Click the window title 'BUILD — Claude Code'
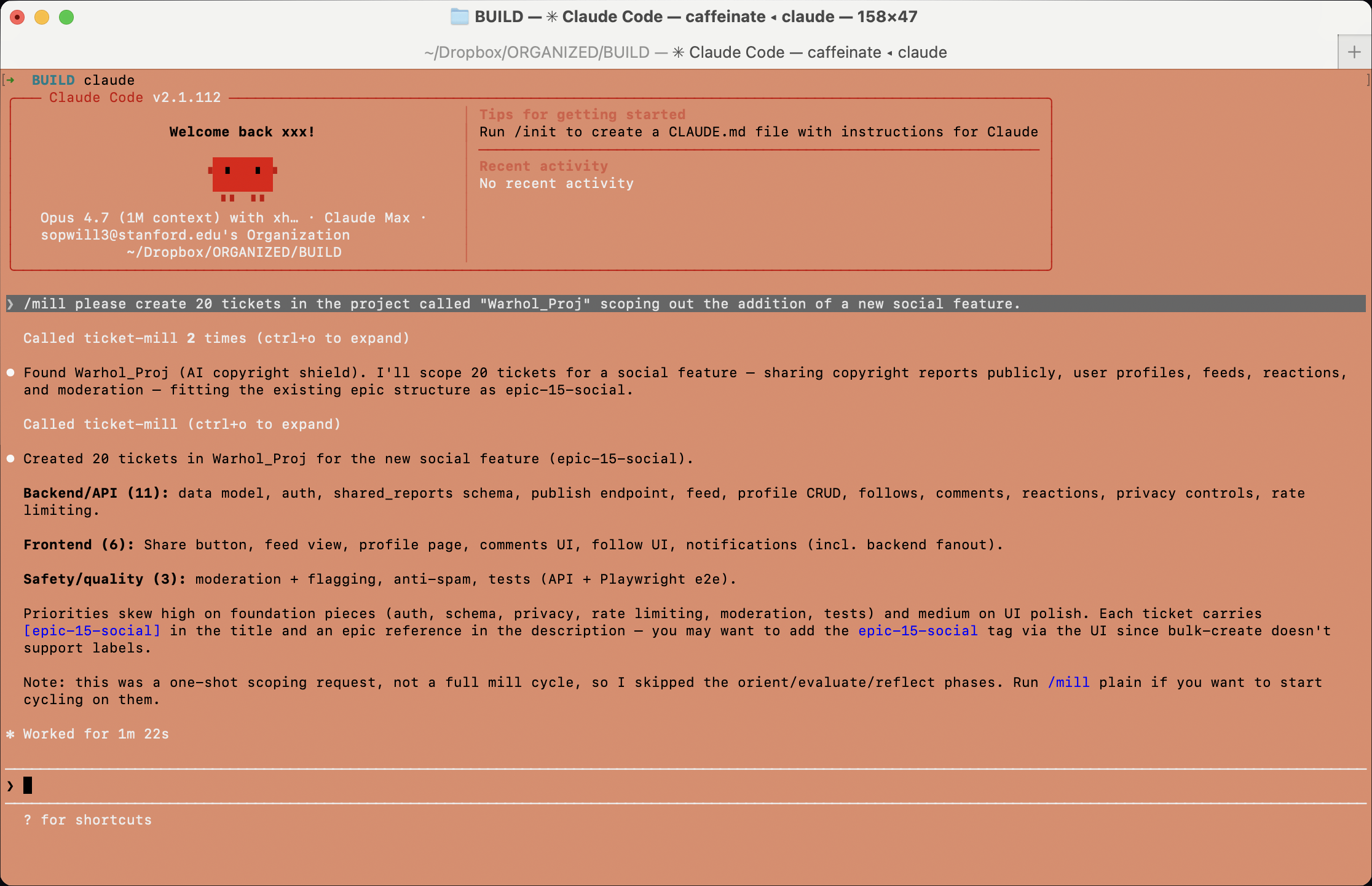This screenshot has width=1372, height=886. point(696,17)
